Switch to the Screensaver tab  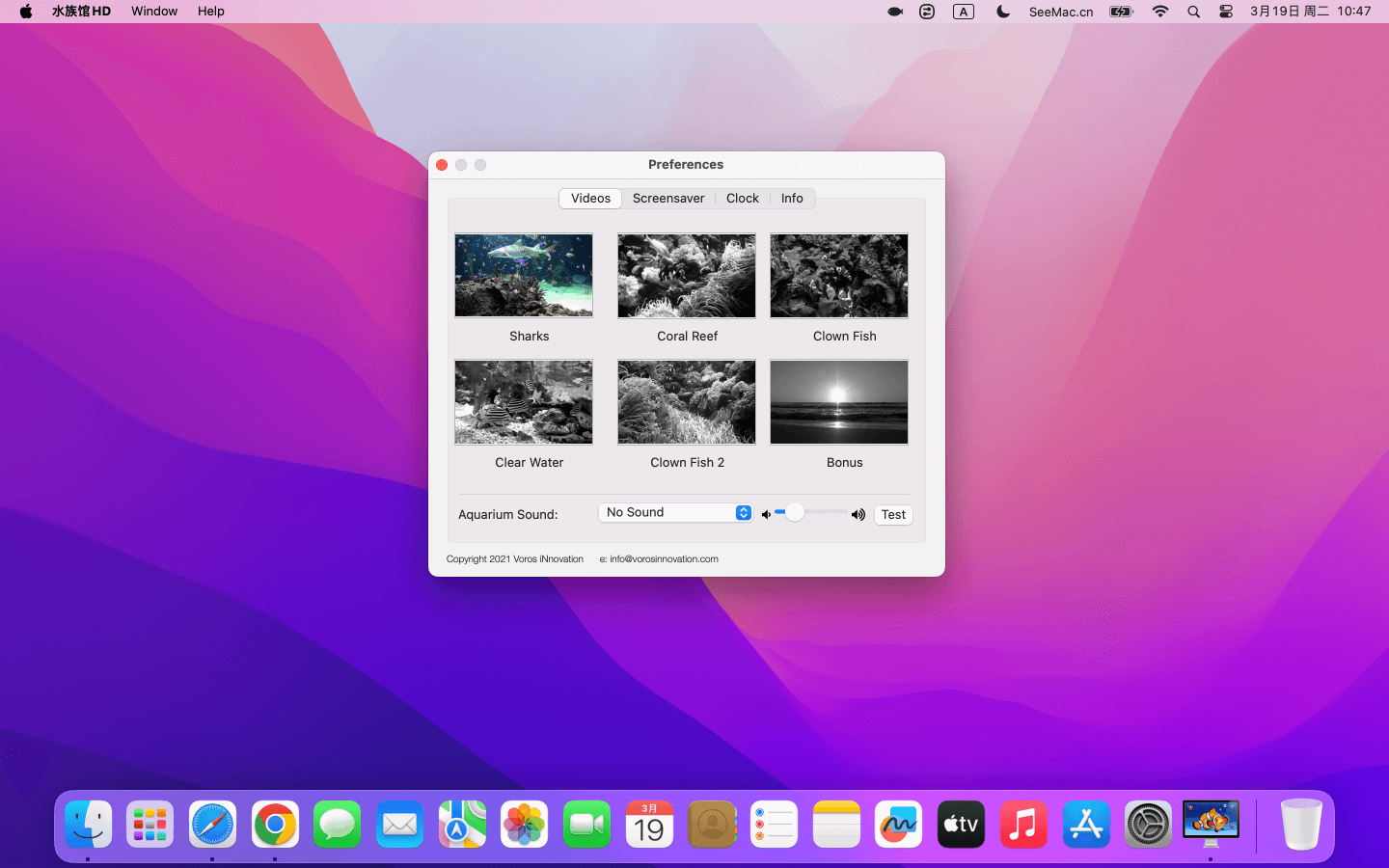point(668,199)
